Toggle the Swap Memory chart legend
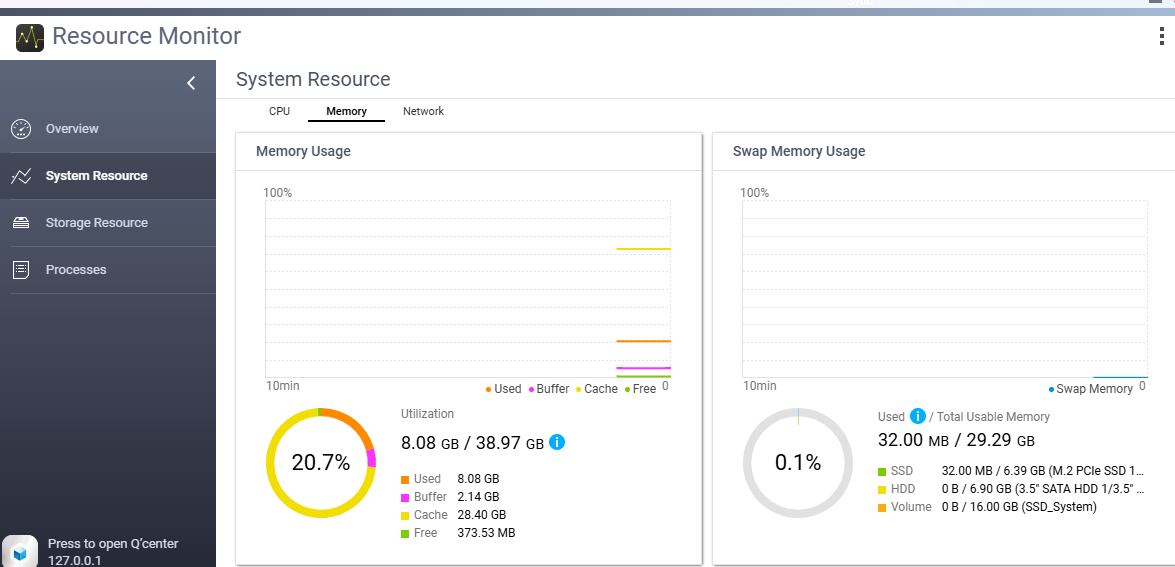The height and width of the screenshot is (567, 1175). tap(1091, 389)
